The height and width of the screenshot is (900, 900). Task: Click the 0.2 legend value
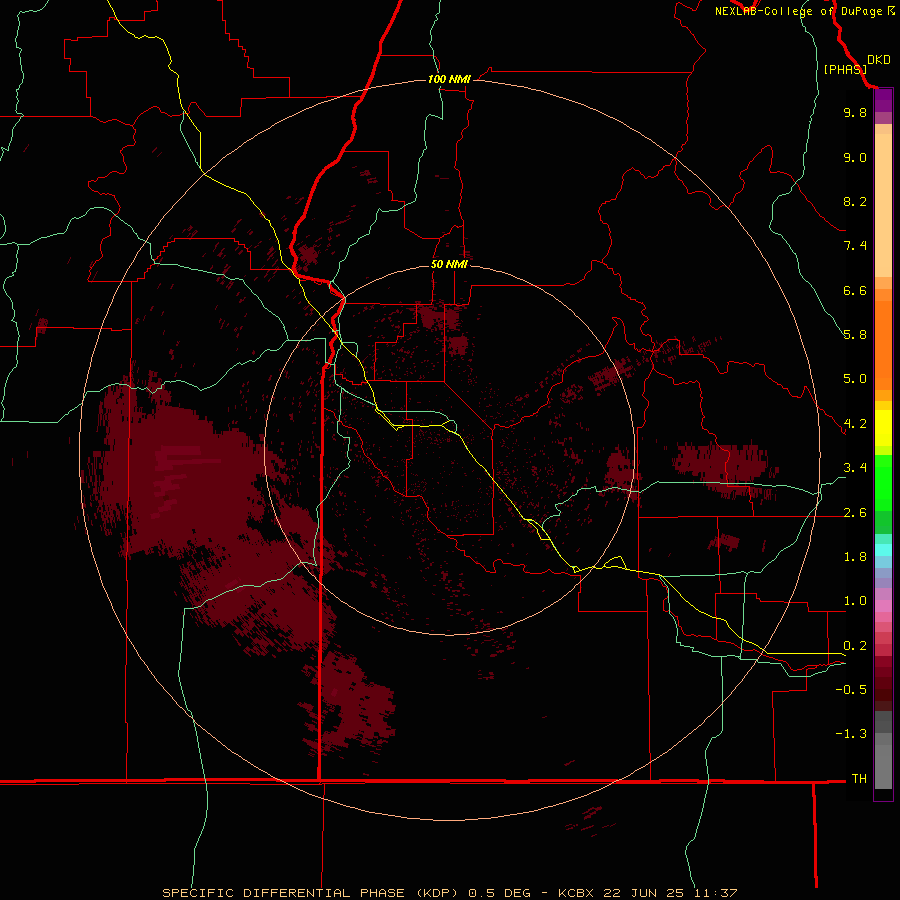click(x=855, y=646)
